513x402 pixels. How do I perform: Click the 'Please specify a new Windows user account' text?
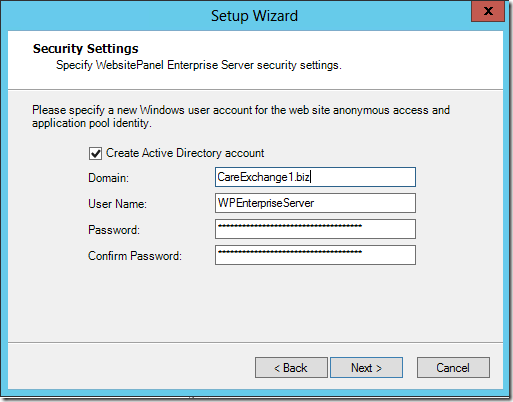tap(241, 116)
